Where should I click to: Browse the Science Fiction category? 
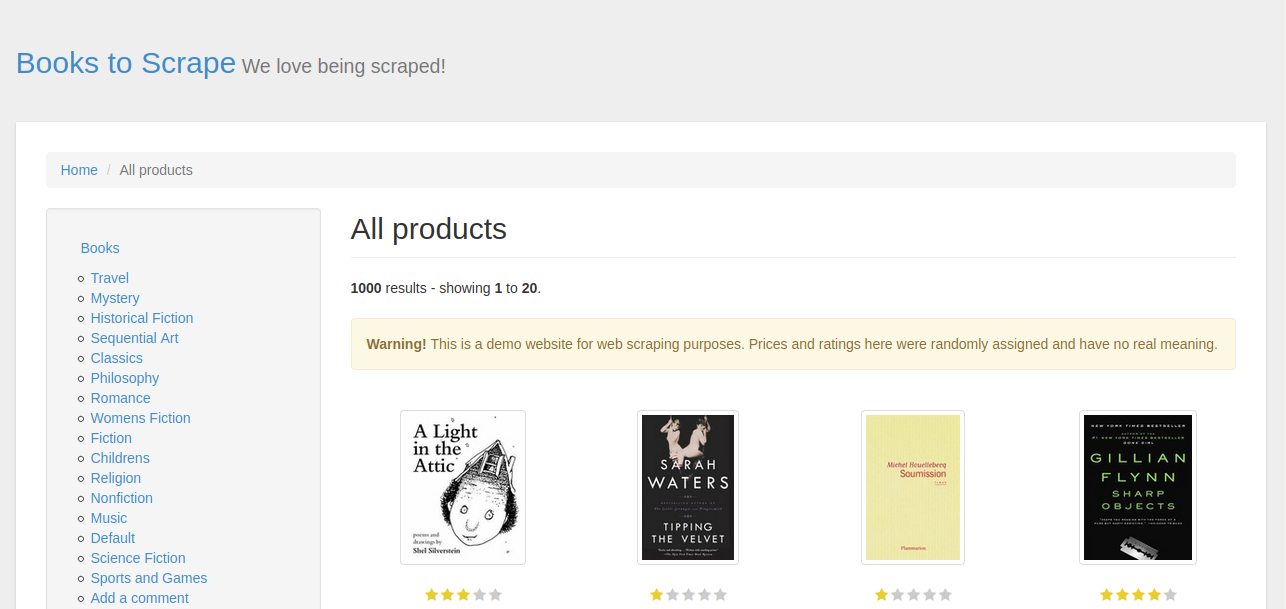(x=138, y=558)
